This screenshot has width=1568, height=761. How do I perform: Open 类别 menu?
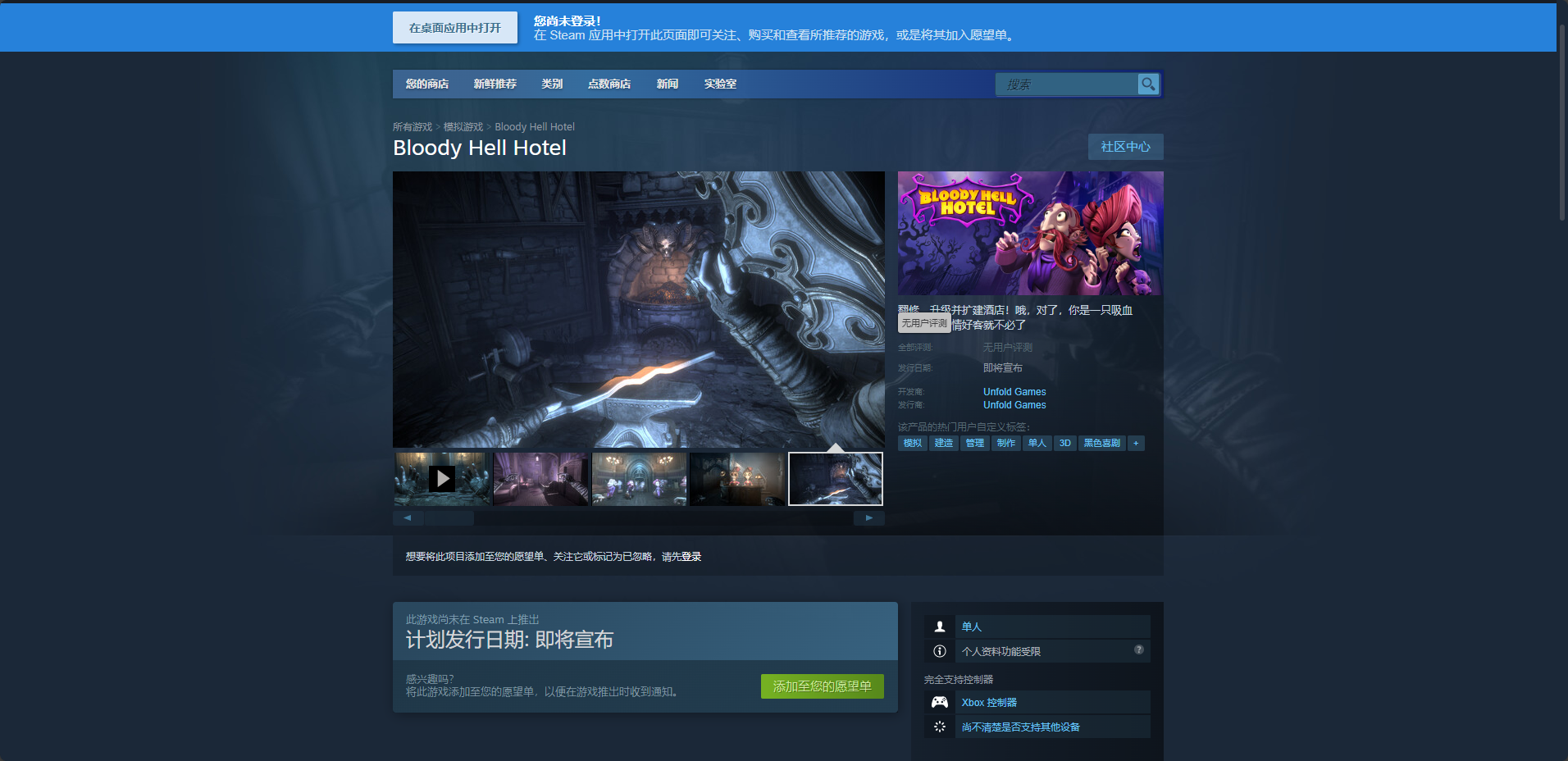pos(552,84)
